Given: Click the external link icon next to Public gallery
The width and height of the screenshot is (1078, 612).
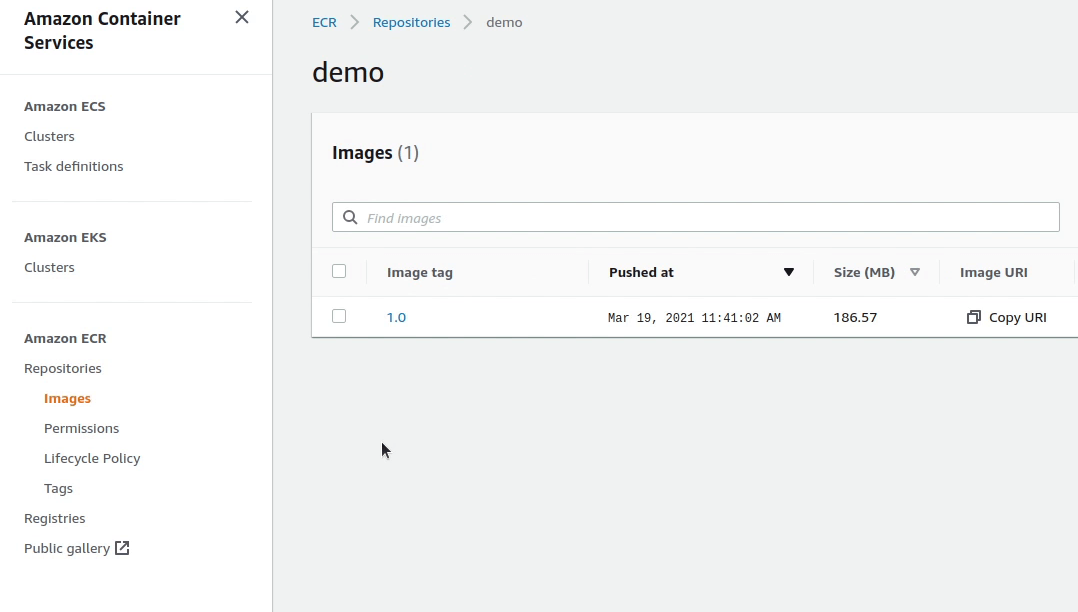Looking at the screenshot, I should tap(122, 548).
